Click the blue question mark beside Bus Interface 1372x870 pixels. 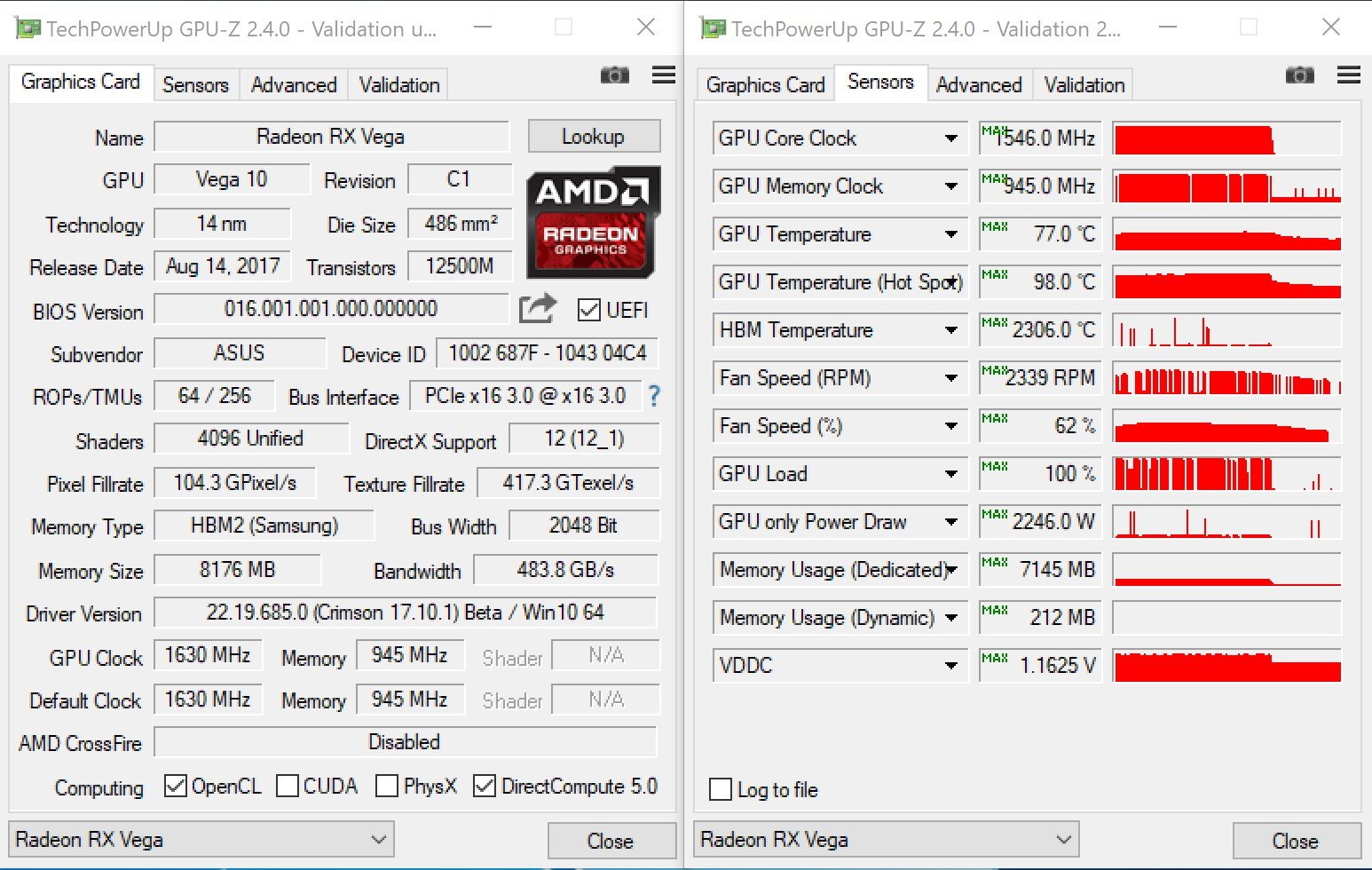(654, 396)
